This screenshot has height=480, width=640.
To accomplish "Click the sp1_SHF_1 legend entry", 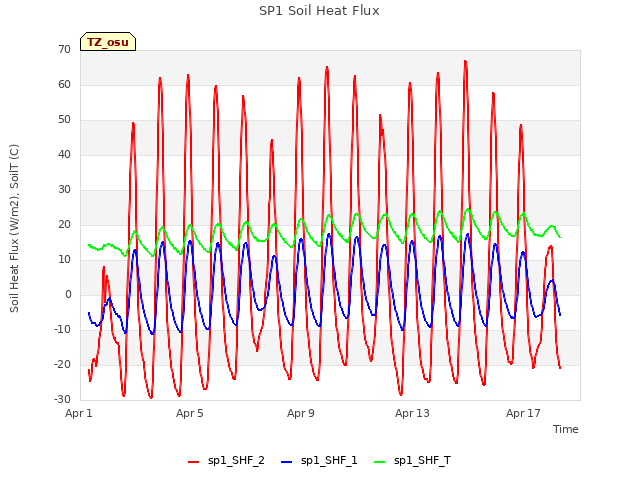I will (x=319, y=461).
